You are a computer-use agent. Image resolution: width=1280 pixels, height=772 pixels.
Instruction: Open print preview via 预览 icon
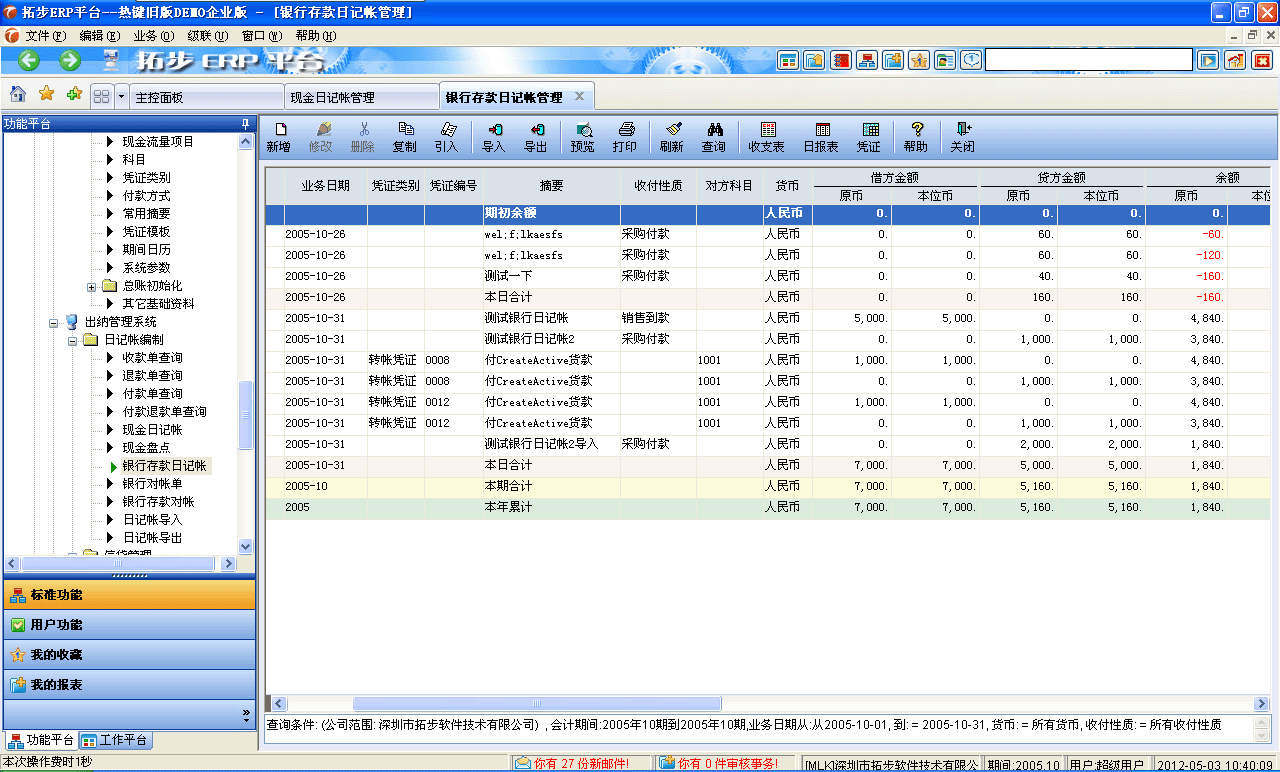[x=582, y=136]
